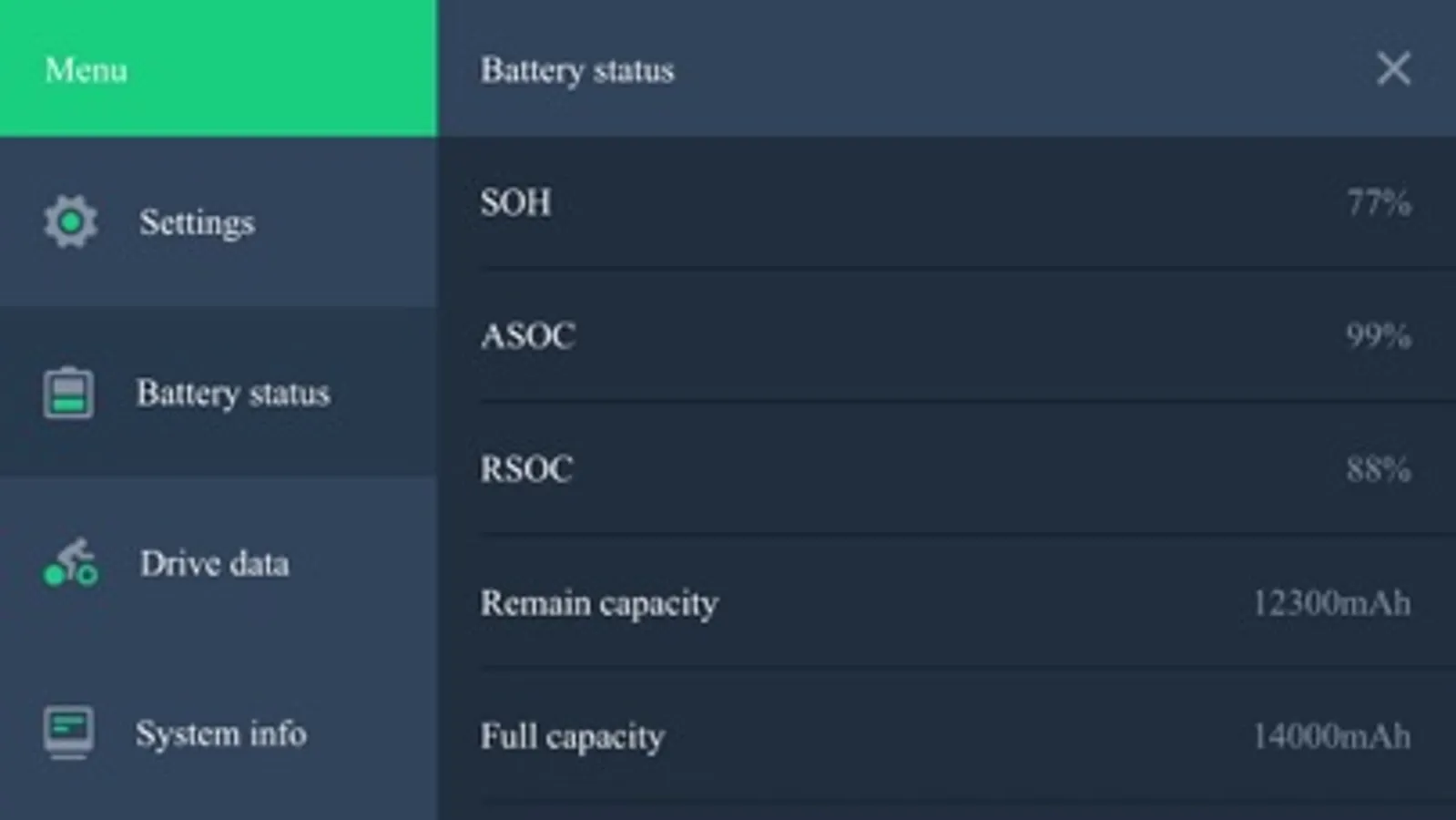Click the Battery status battery icon
The height and width of the screenshot is (820, 1456).
(x=68, y=393)
